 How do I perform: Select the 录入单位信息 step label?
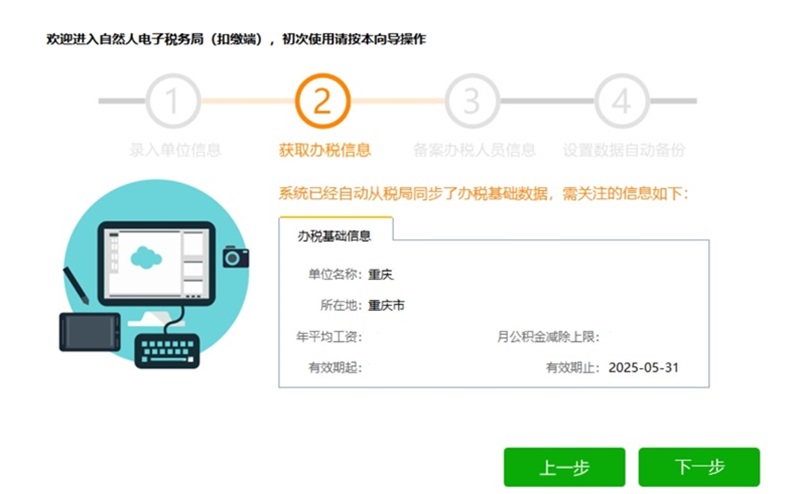click(x=175, y=150)
